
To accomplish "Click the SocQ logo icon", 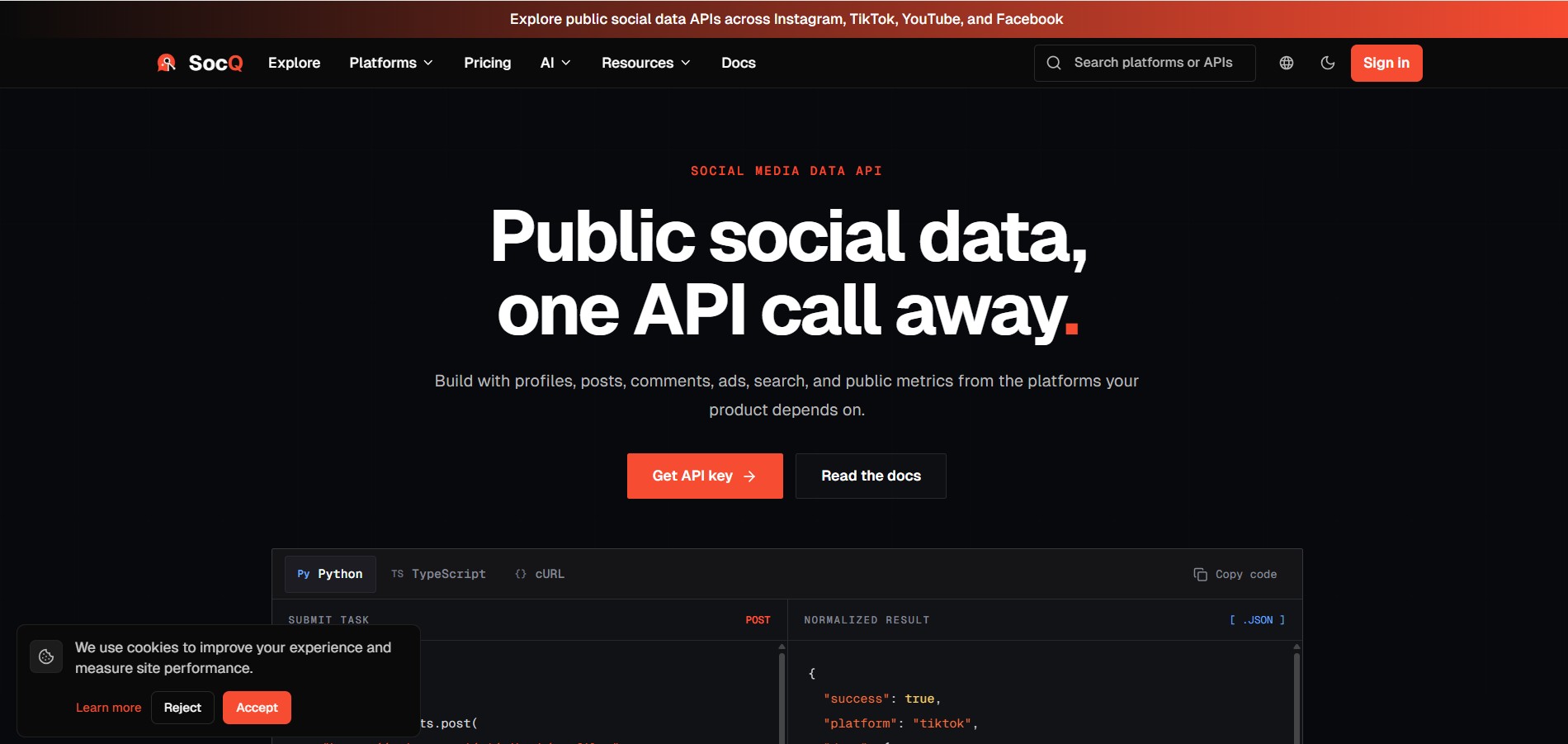I will [167, 63].
